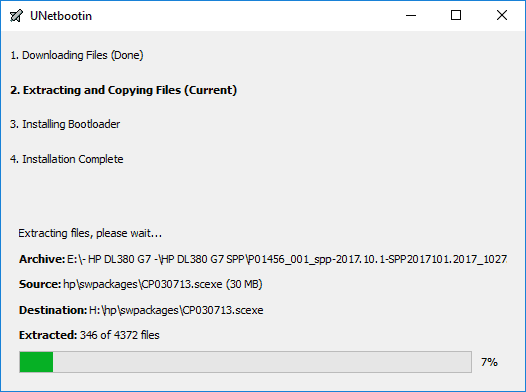Click the Archive path text
Viewport: 526px width, 392px height.
tap(287, 259)
